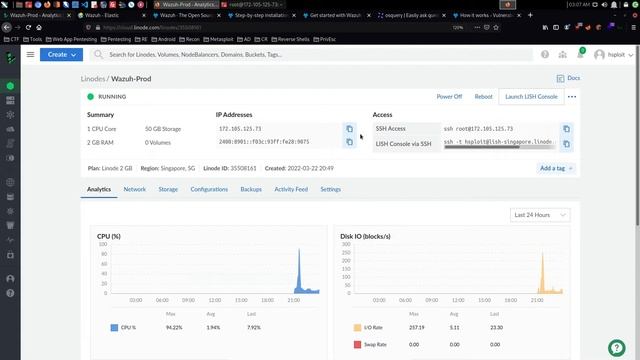This screenshot has width=640, height=360.
Task: Focus the Linodes search field
Action: click(x=312, y=54)
